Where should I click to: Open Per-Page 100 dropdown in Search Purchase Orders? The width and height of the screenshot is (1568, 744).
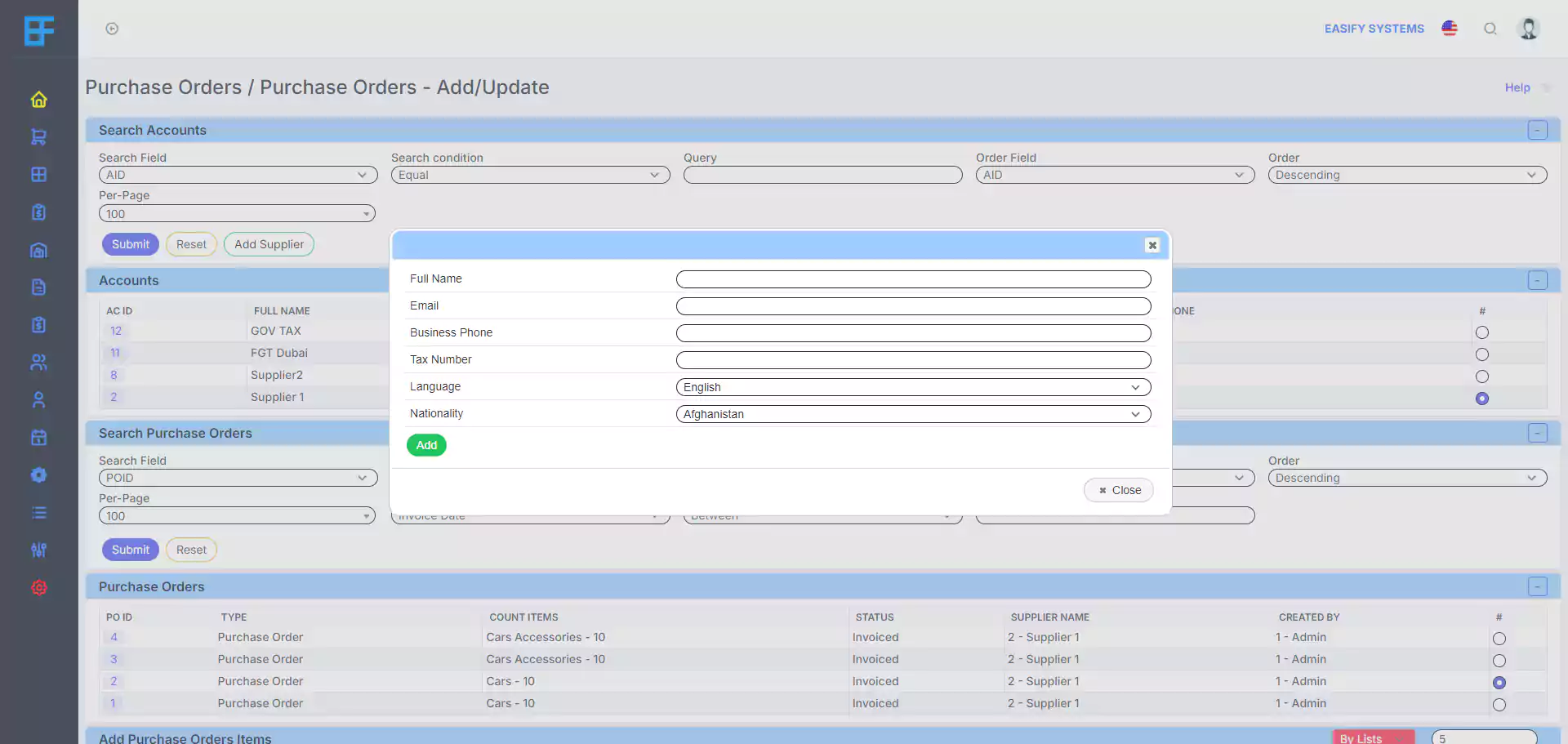coord(237,516)
